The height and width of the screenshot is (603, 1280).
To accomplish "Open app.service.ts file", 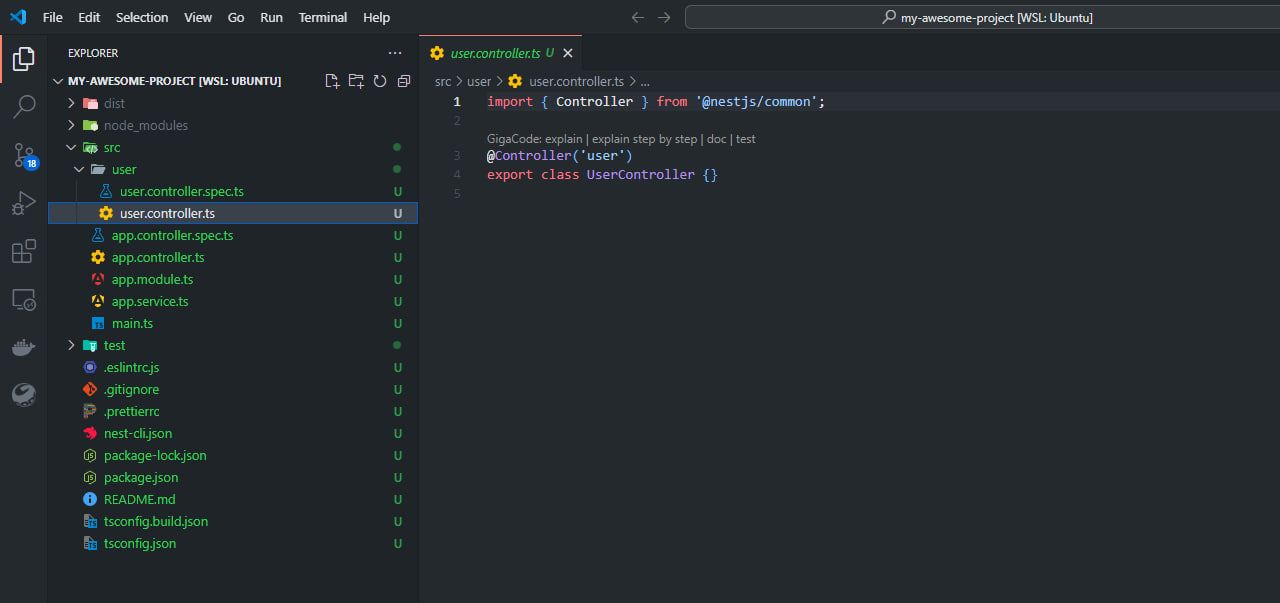I will (233, 301).
